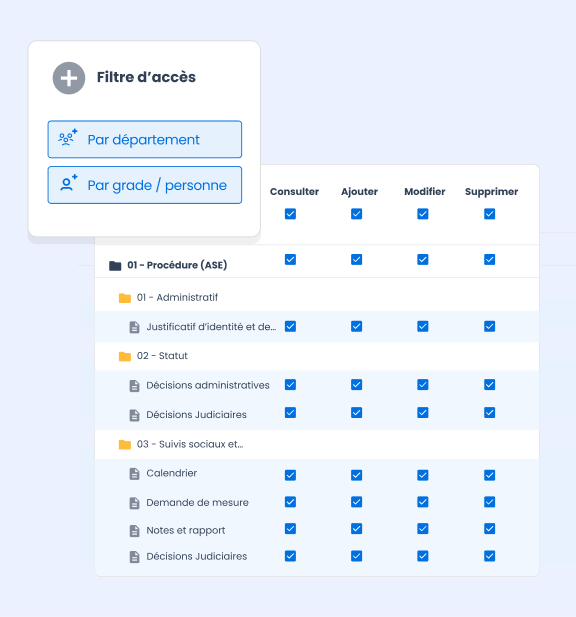Select the 02 - Statut folder label
Image resolution: width=576 pixels, height=617 pixels.
tap(162, 356)
